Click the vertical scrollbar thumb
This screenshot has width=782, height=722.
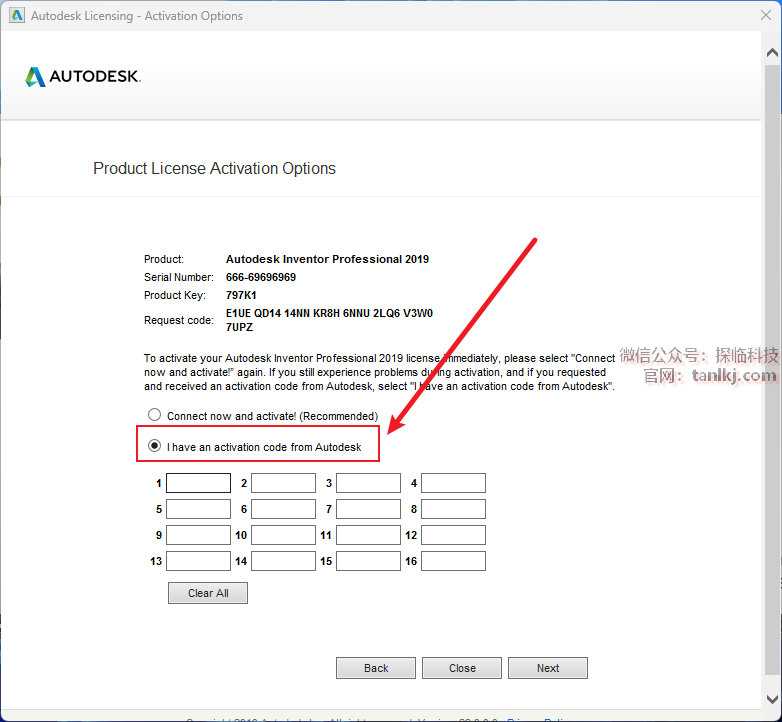click(772, 369)
